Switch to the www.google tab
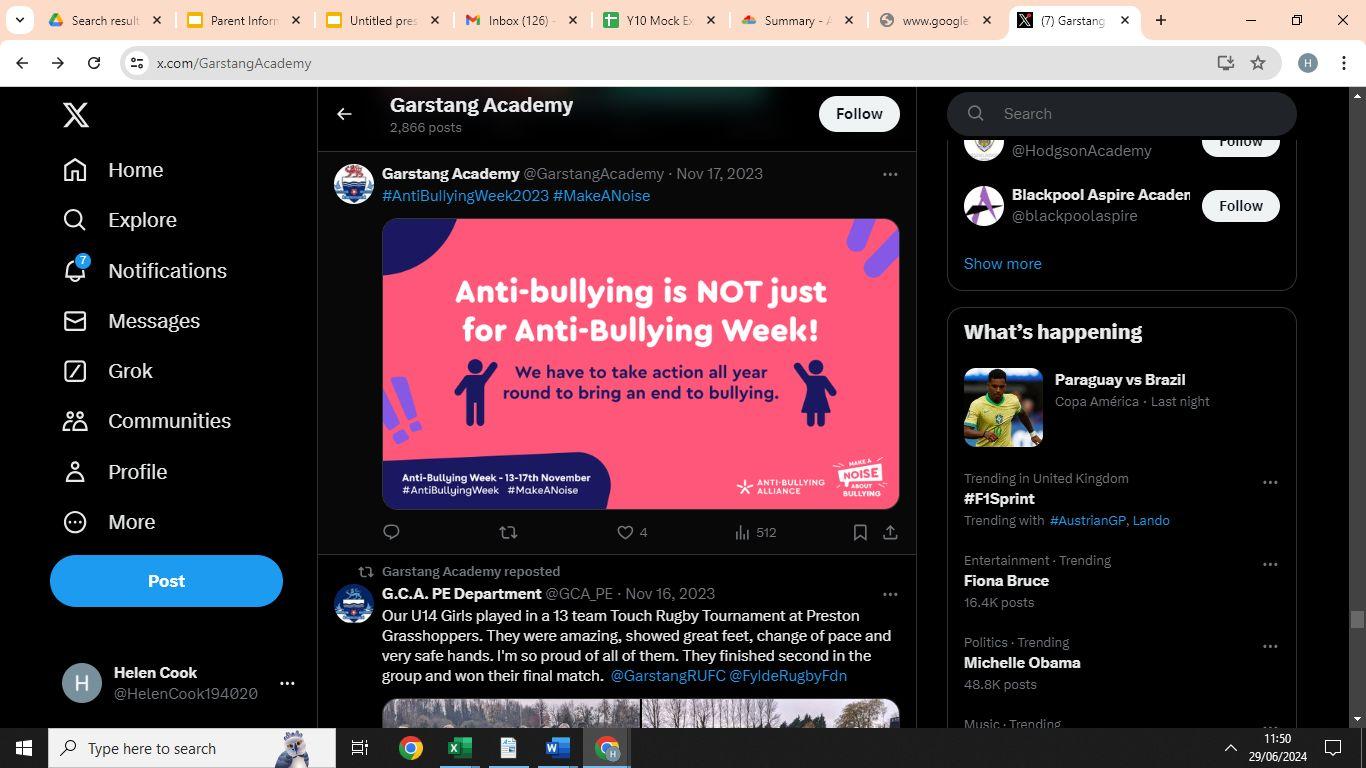 (936, 20)
